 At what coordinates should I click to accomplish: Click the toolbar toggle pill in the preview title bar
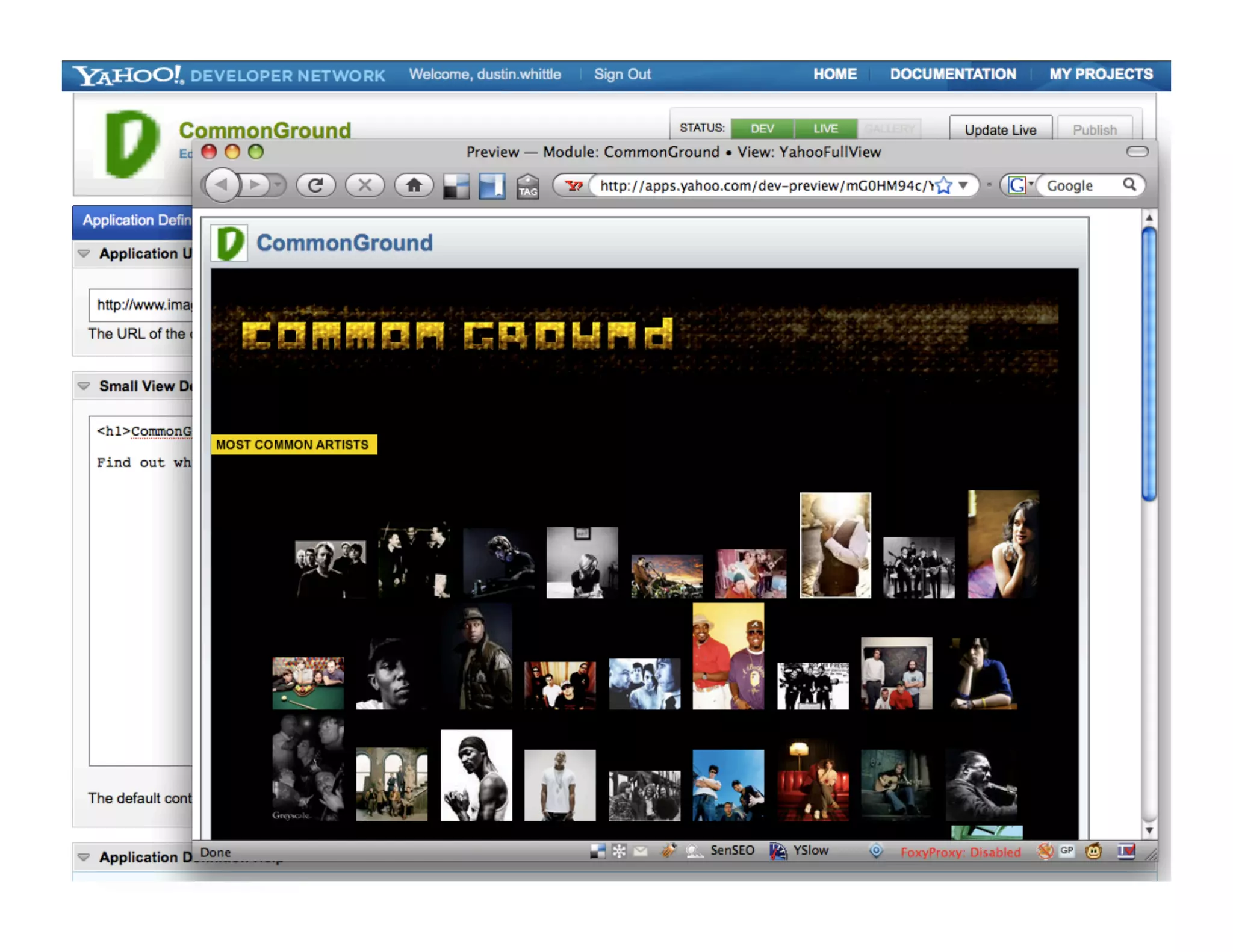(x=1137, y=152)
